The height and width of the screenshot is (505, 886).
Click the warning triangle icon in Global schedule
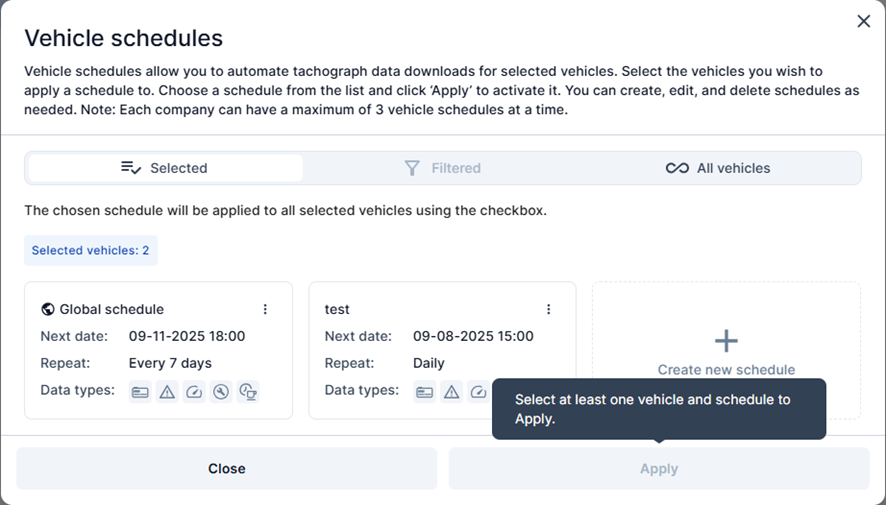167,392
